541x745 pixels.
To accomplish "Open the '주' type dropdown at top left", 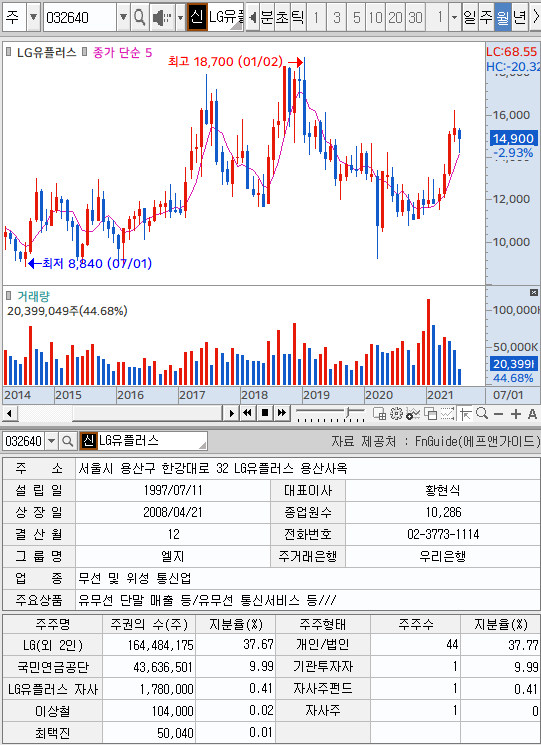I will [x=33, y=18].
